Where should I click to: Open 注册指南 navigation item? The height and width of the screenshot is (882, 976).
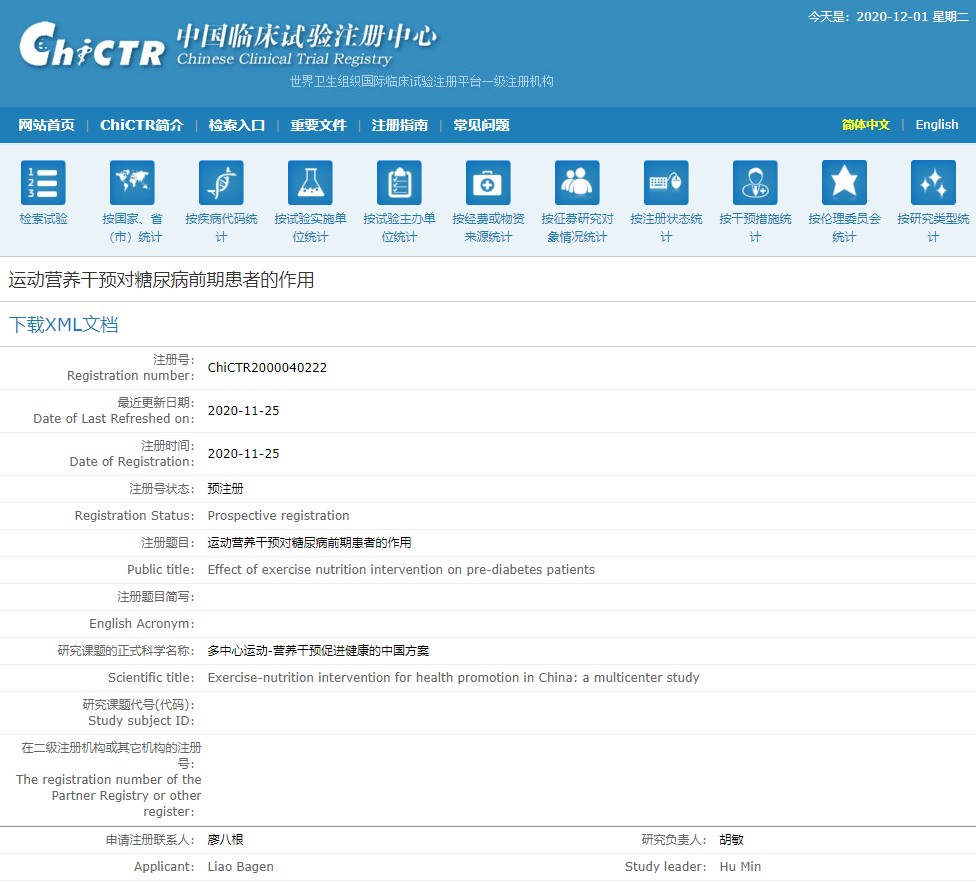[x=399, y=125]
